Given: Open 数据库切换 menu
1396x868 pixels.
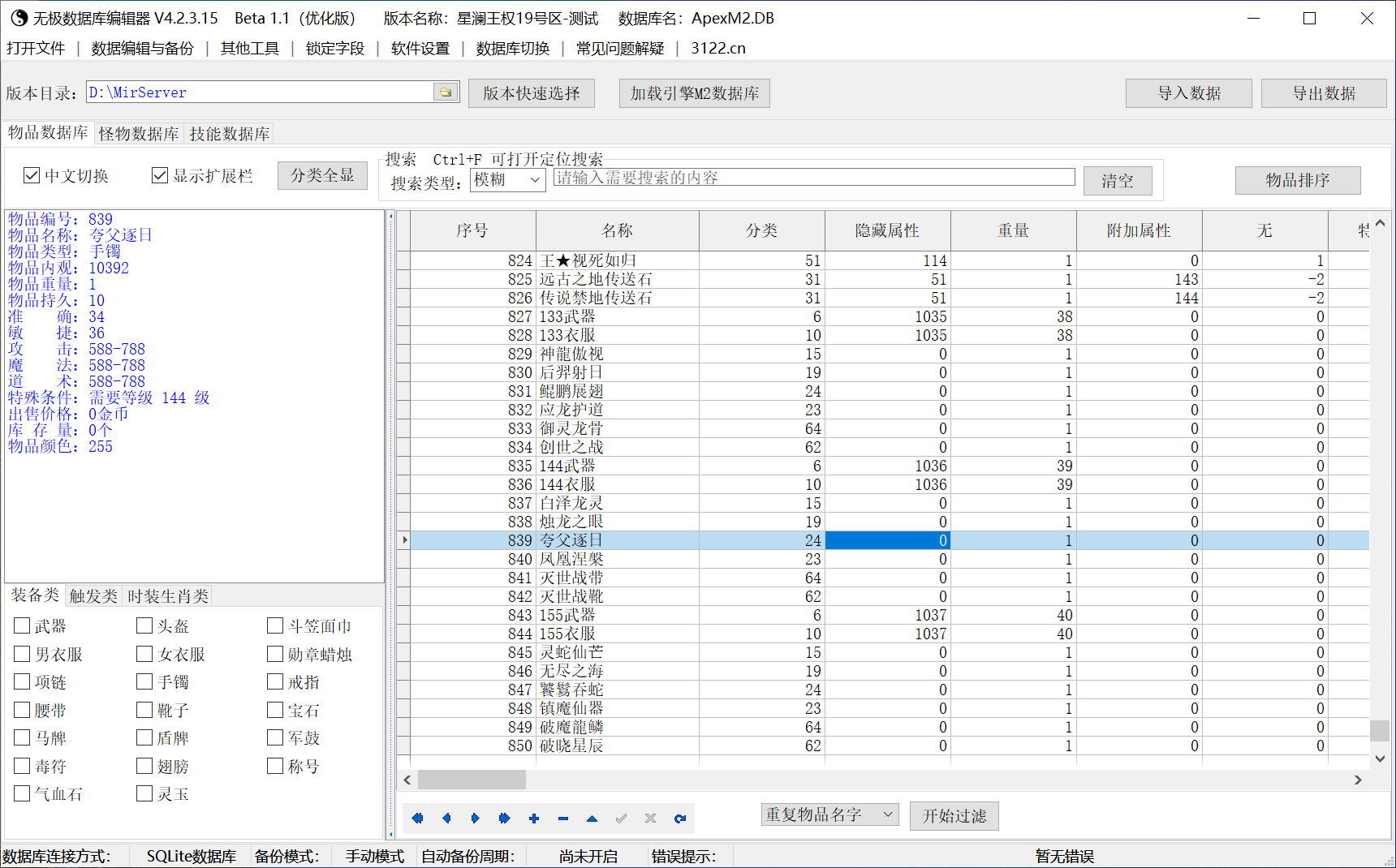Looking at the screenshot, I should [513, 49].
